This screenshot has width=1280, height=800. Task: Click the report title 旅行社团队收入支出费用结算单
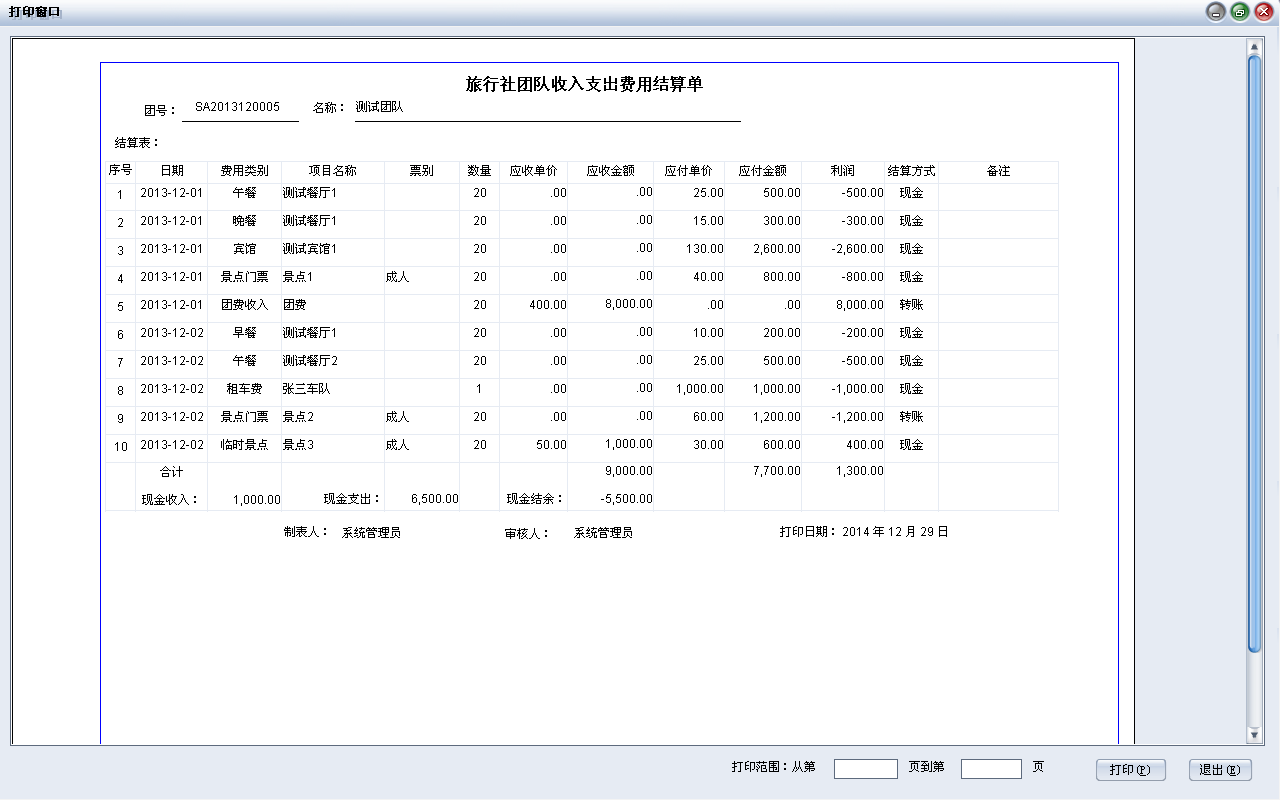click(585, 84)
